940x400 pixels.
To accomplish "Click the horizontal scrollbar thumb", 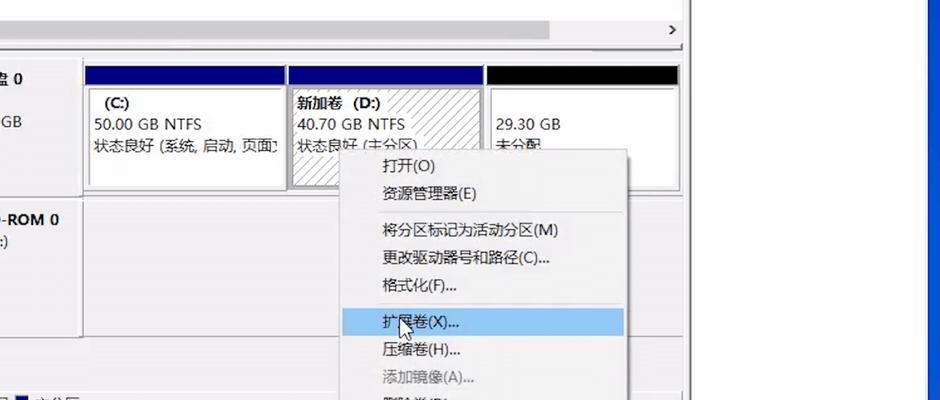I will click(x=274, y=30).
